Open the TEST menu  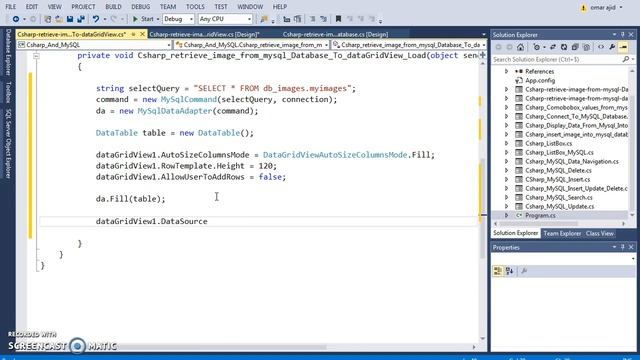[x=221, y=7]
